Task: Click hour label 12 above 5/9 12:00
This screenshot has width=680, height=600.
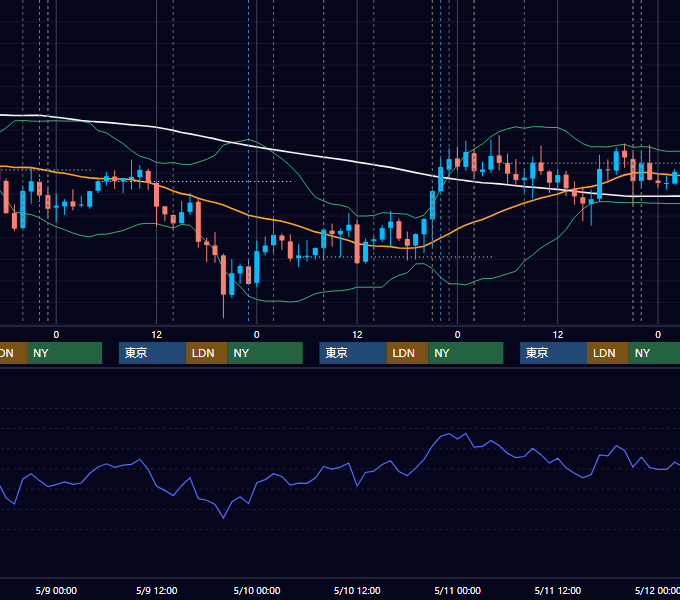Action: point(157,335)
